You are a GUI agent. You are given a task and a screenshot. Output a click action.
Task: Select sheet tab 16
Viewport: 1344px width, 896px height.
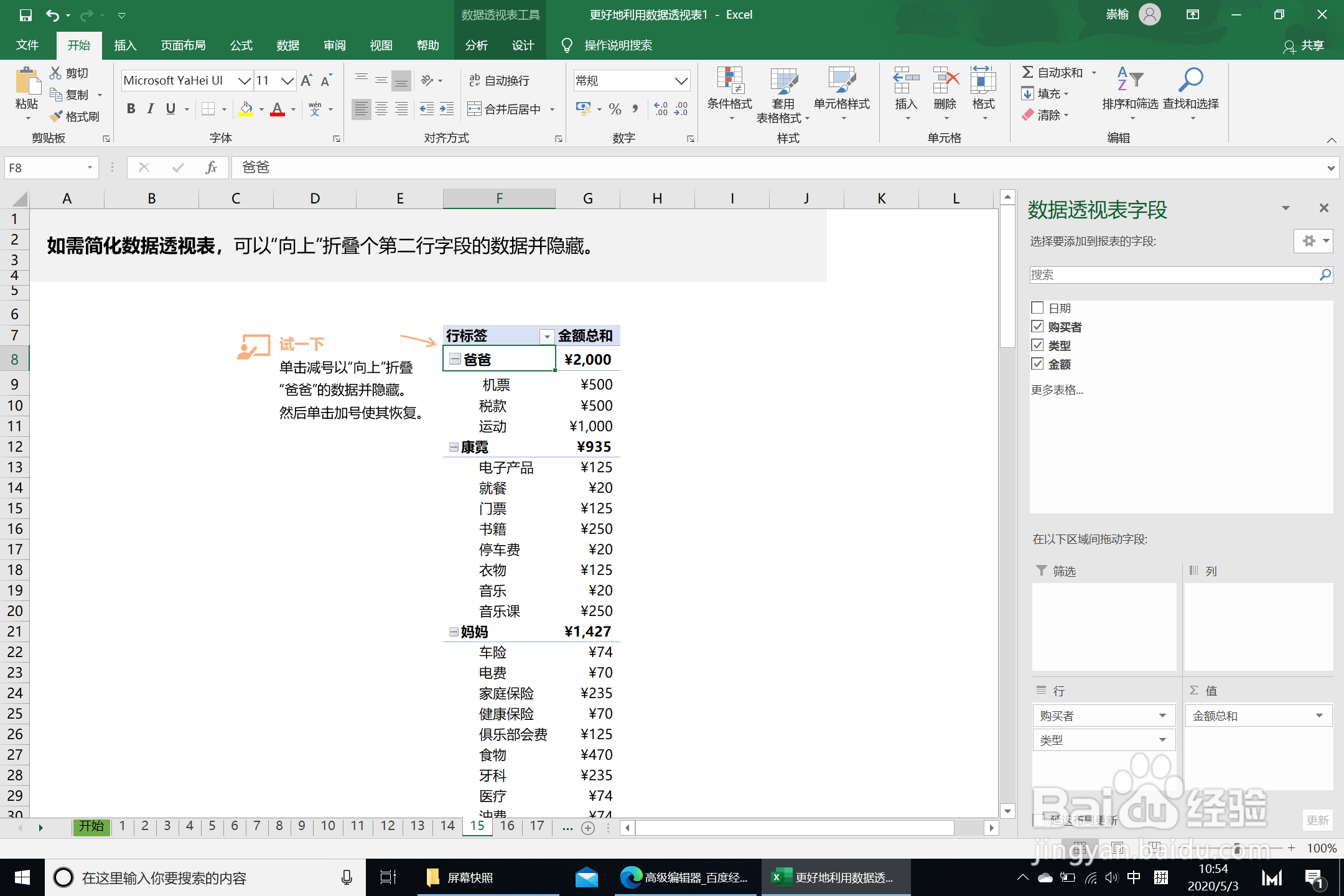point(508,826)
